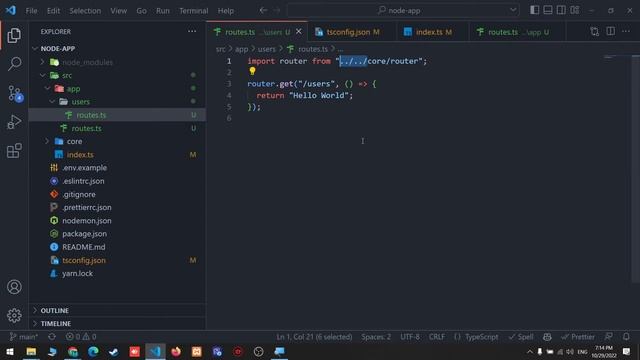The image size is (640, 360).
Task: Click the VS Code logo in title bar
Action: 11,10
